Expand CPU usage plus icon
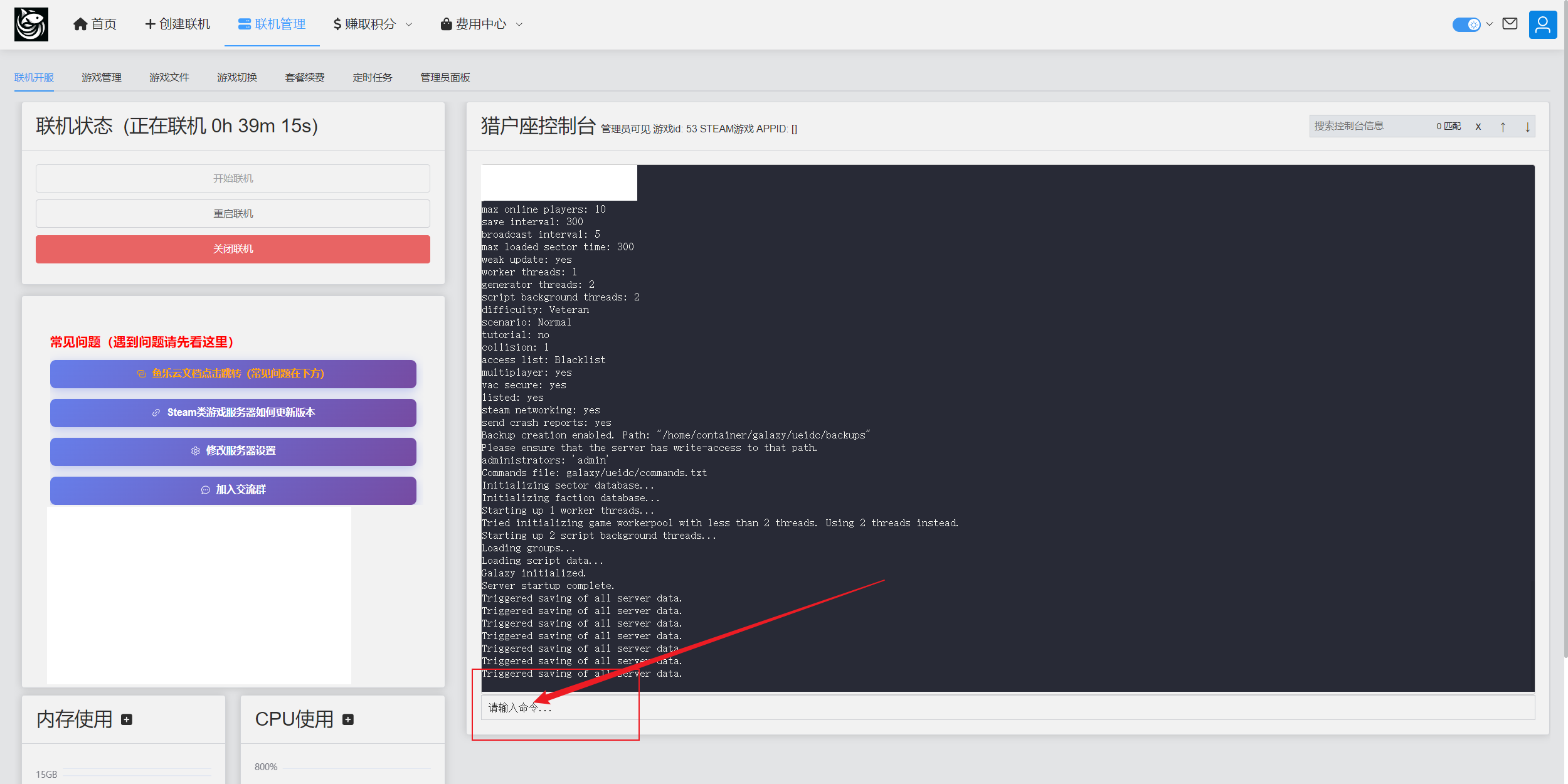Viewport: 1568px width, 784px height. coord(348,719)
